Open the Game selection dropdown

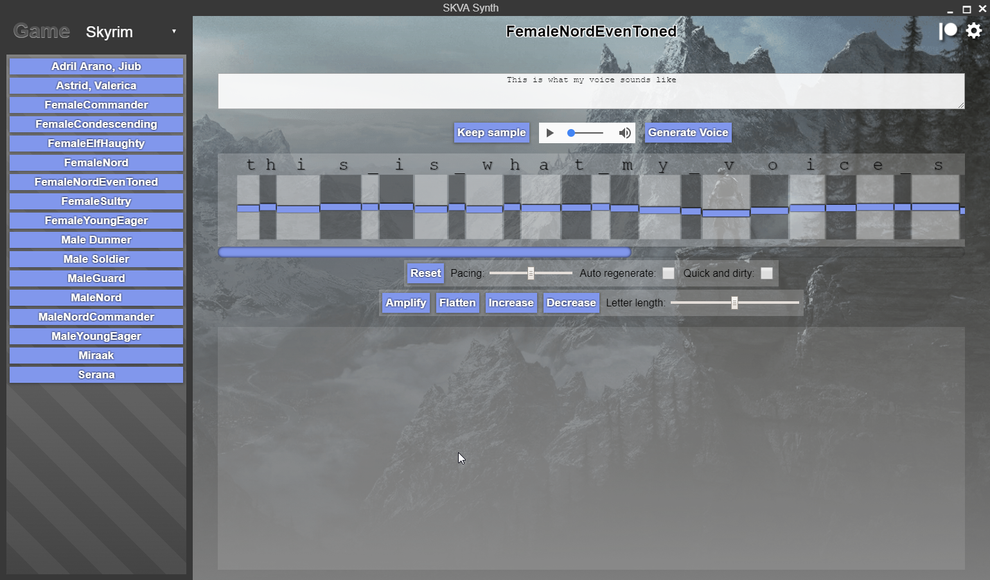(x=131, y=32)
